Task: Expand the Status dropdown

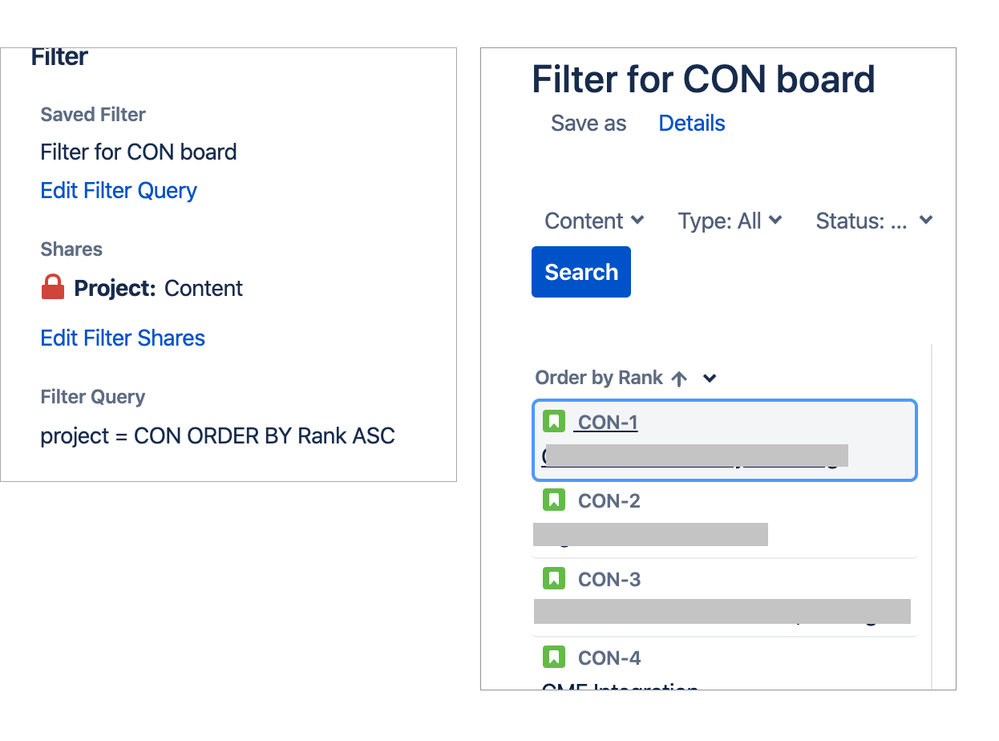Action: pos(874,220)
